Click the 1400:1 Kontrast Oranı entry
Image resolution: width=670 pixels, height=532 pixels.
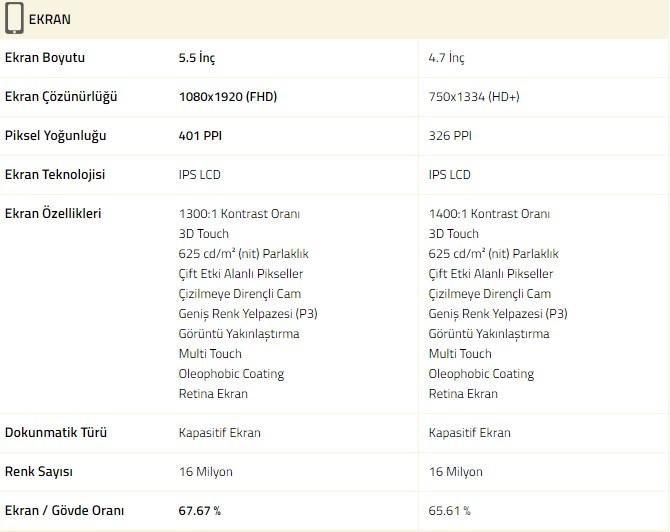click(489, 213)
